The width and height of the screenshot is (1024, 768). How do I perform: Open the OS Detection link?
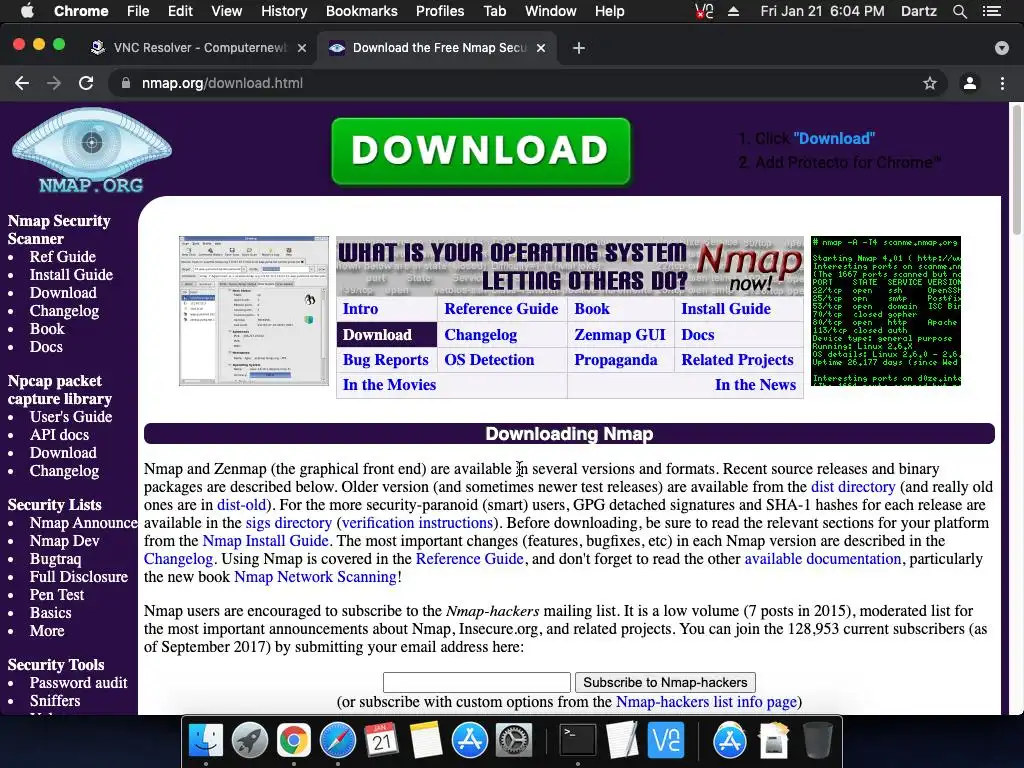tap(489, 360)
